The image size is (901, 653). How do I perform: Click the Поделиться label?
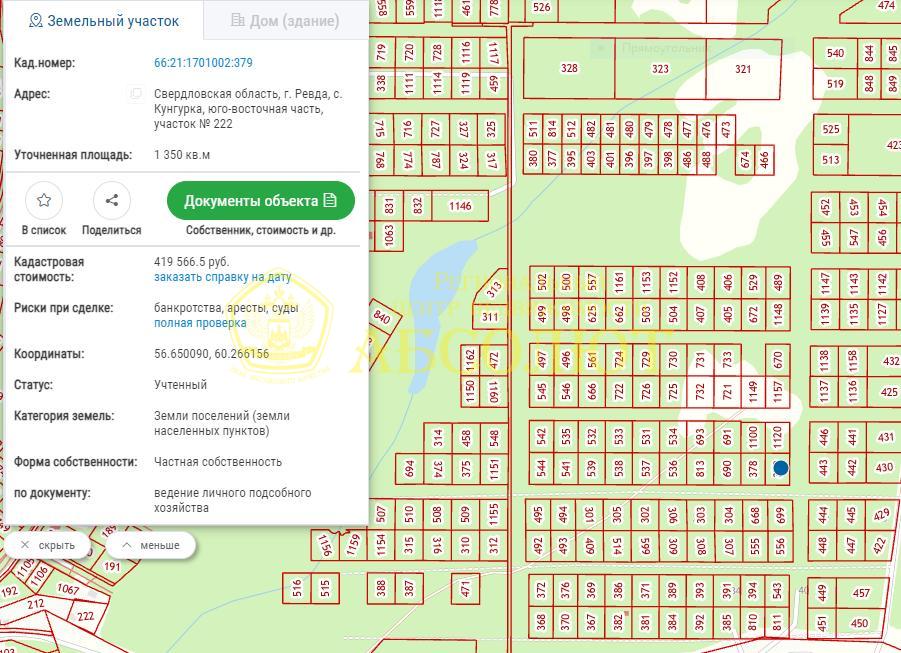click(x=111, y=230)
